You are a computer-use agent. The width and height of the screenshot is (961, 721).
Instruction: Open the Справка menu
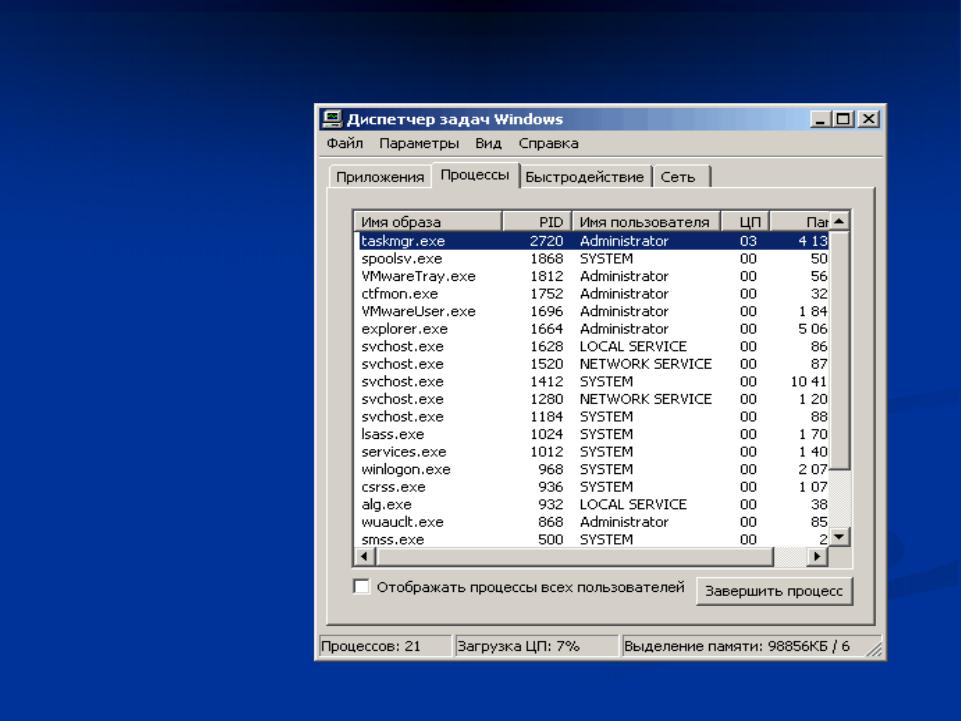tap(548, 143)
